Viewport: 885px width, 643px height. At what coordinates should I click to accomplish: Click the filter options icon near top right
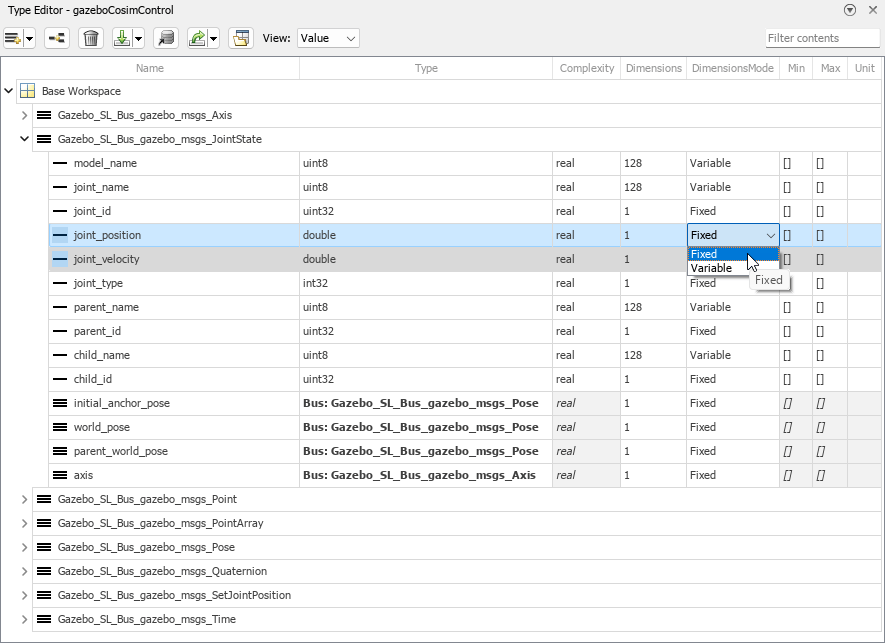(852, 8)
